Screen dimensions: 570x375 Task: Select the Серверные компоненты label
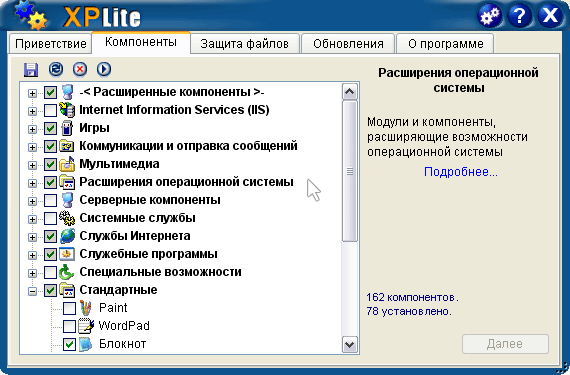150,200
